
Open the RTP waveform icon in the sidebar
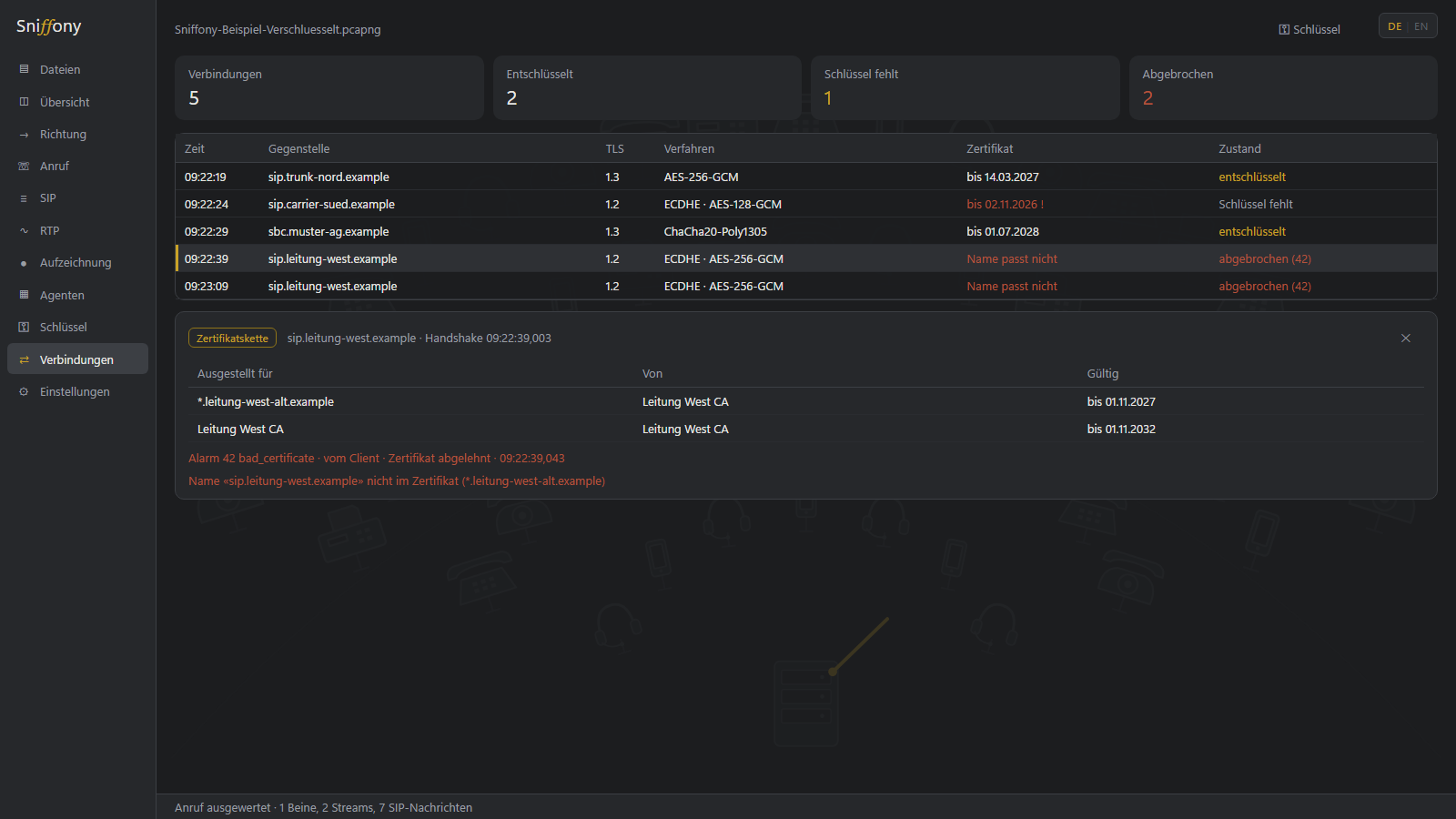pos(24,231)
